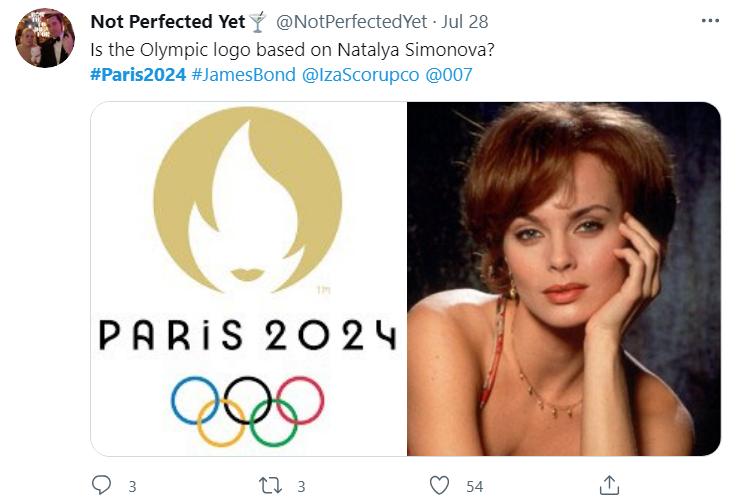Click the share upload icon
The width and height of the screenshot is (738, 503).
(608, 485)
